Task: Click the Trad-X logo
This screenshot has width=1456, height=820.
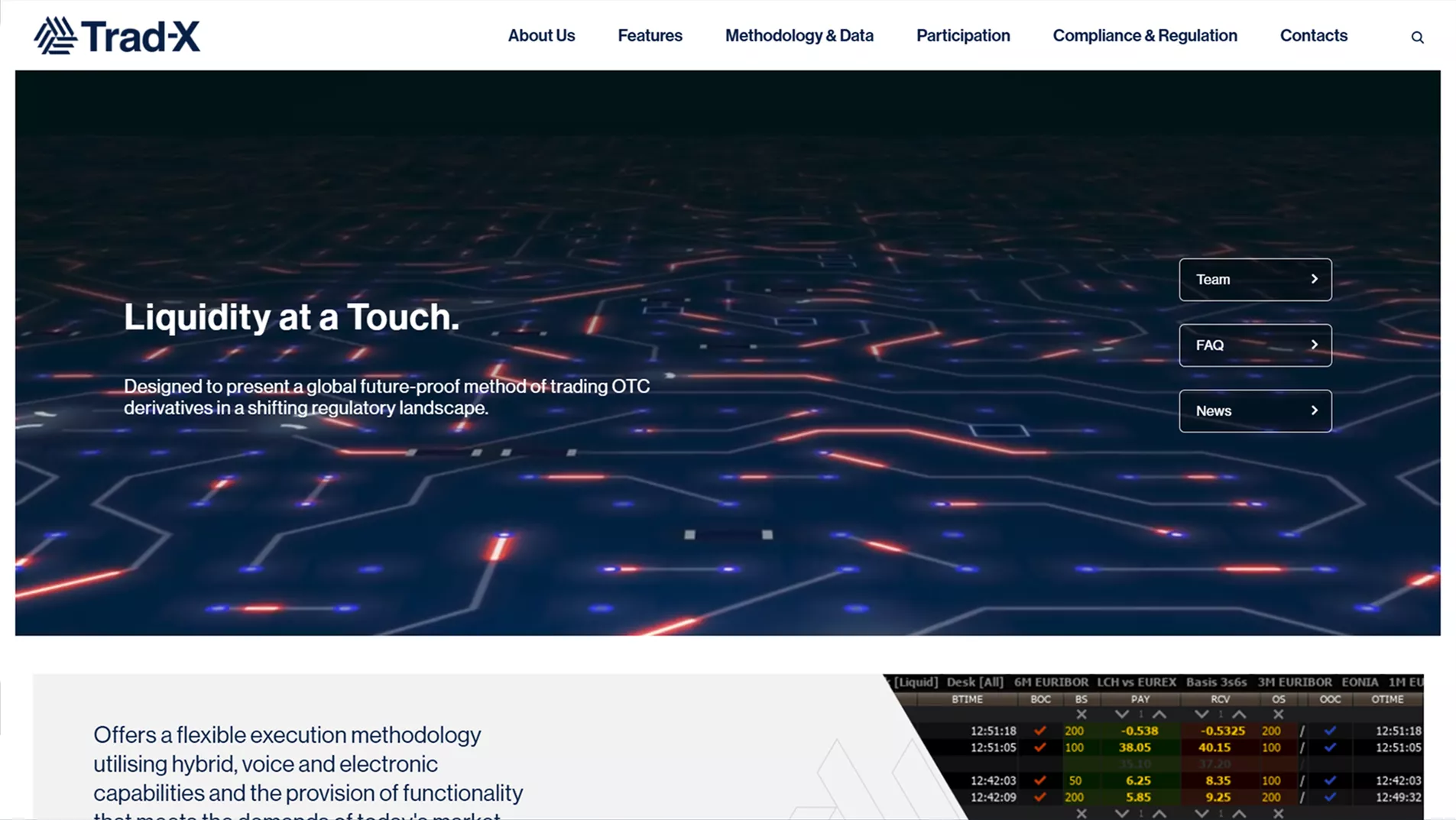Action: (x=117, y=36)
